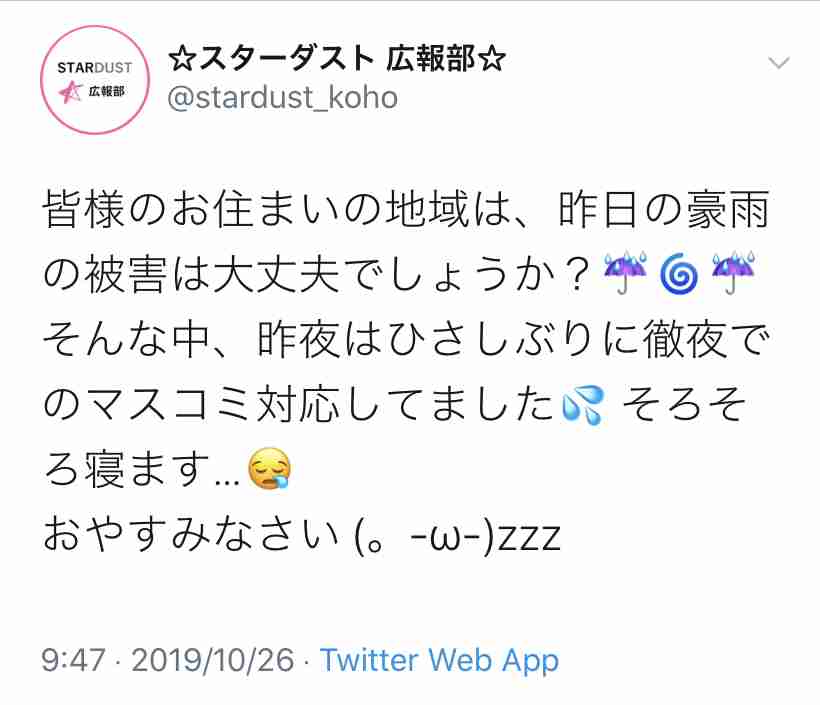Click the display name スターダスト 広報部
Screen dimensions: 820x705
337,58
